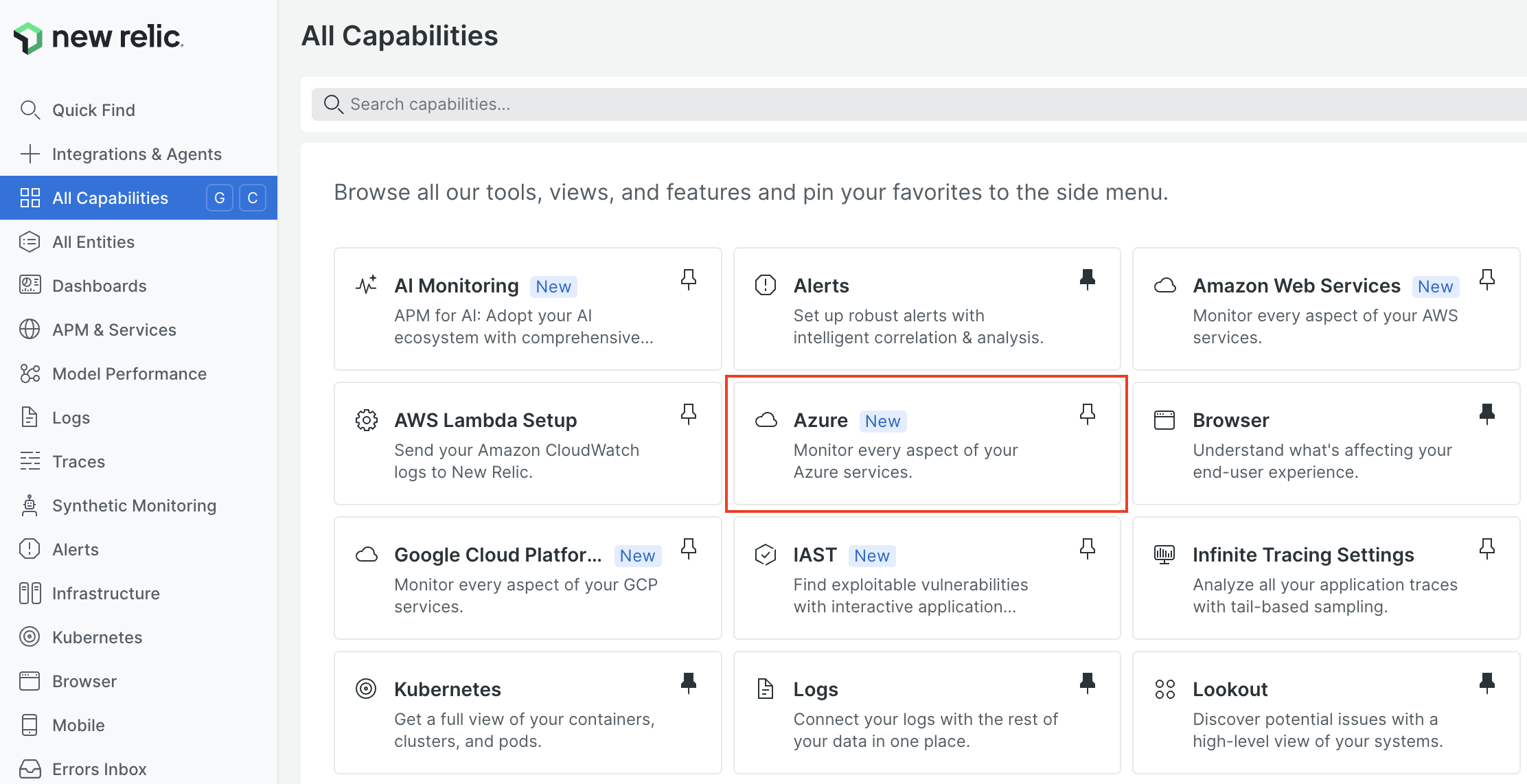Open AWS Lambda Setup card title
This screenshot has width=1527, height=784.
pyautogui.click(x=485, y=420)
